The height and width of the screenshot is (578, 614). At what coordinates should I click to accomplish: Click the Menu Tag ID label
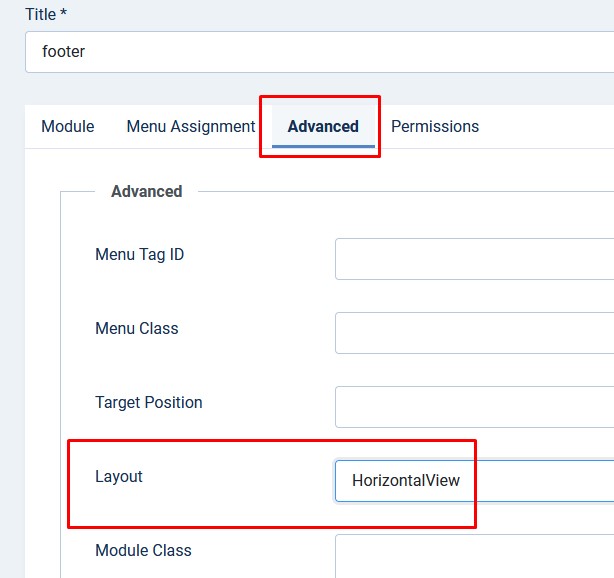tap(139, 255)
